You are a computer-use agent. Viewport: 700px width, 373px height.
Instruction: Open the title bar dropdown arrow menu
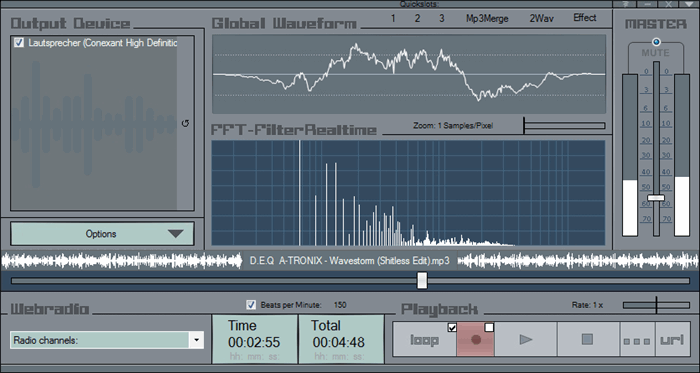click(x=688, y=4)
